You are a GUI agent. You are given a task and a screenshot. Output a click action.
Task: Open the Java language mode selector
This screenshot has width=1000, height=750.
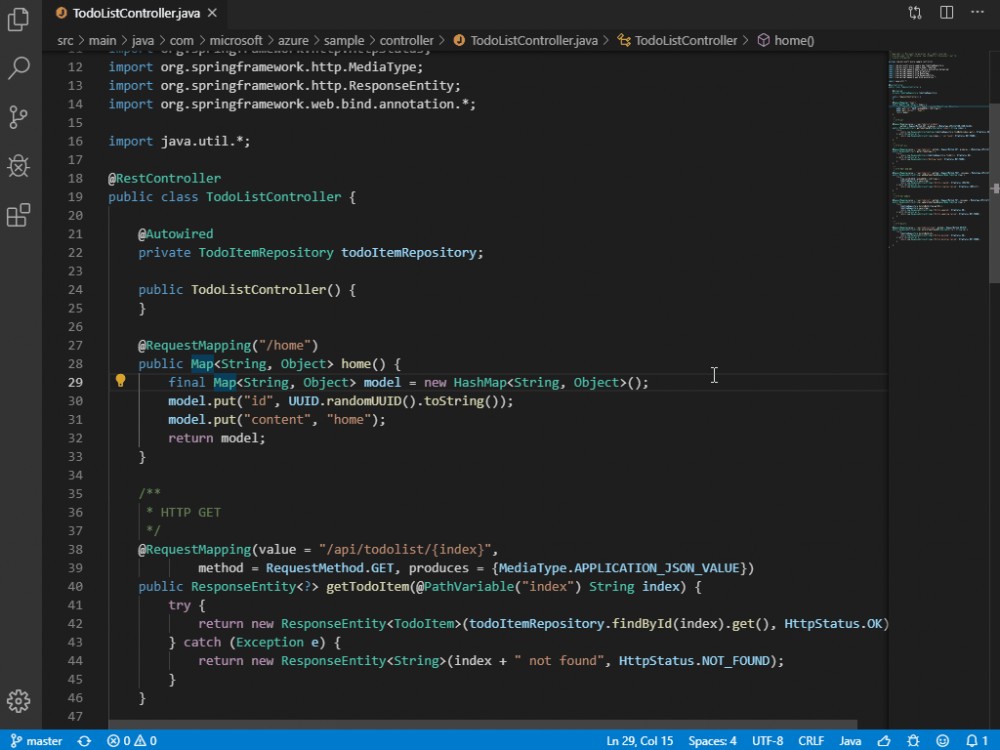point(850,740)
